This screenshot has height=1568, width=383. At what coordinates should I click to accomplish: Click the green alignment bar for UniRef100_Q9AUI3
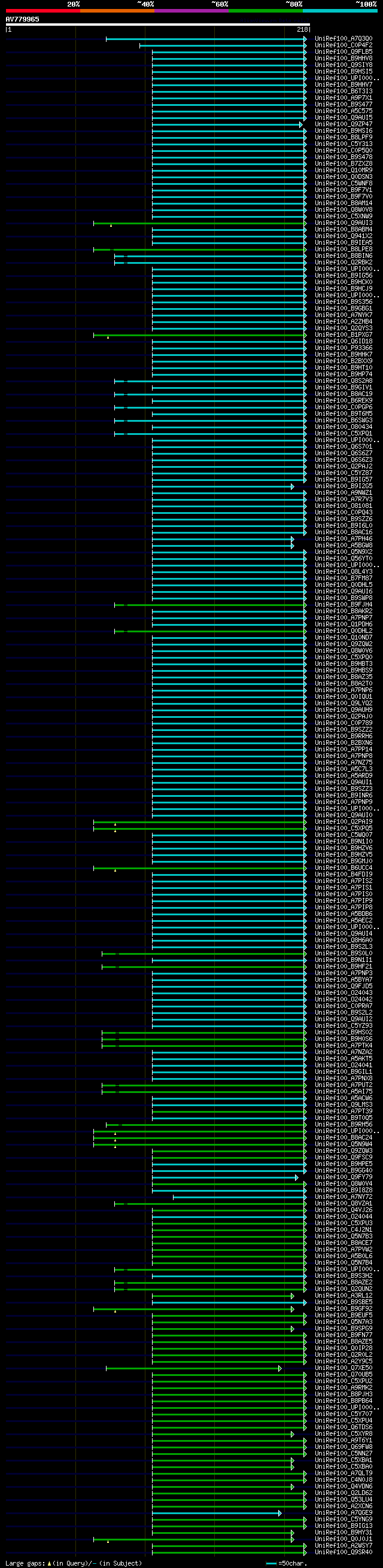200,223
